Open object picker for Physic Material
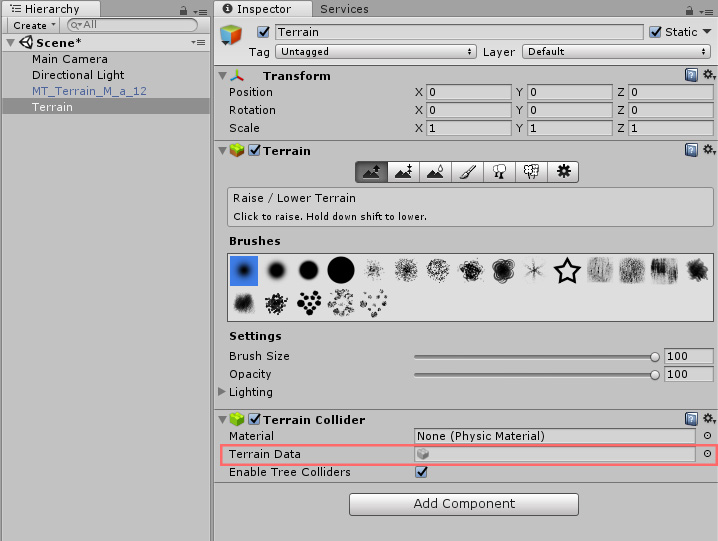This screenshot has height=541, width=718. (707, 436)
